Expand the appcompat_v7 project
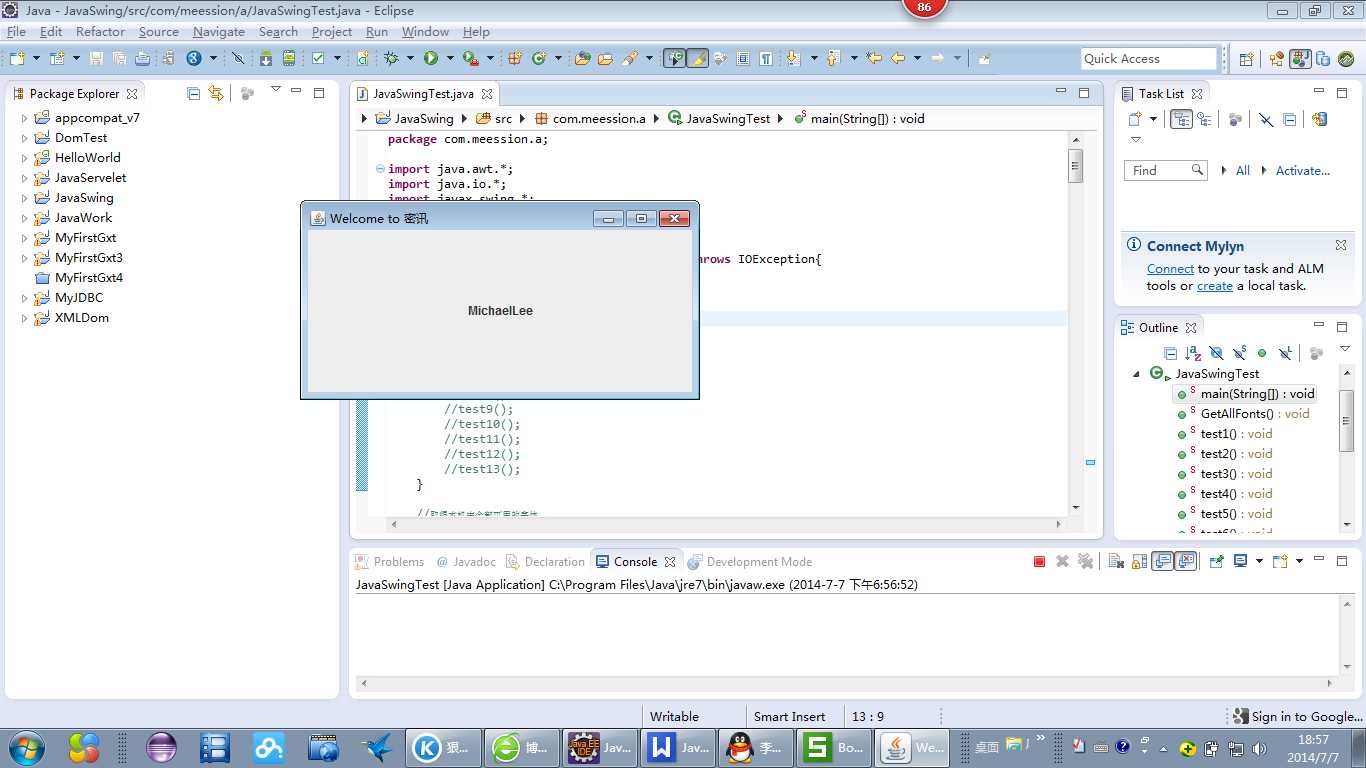 pos(25,118)
